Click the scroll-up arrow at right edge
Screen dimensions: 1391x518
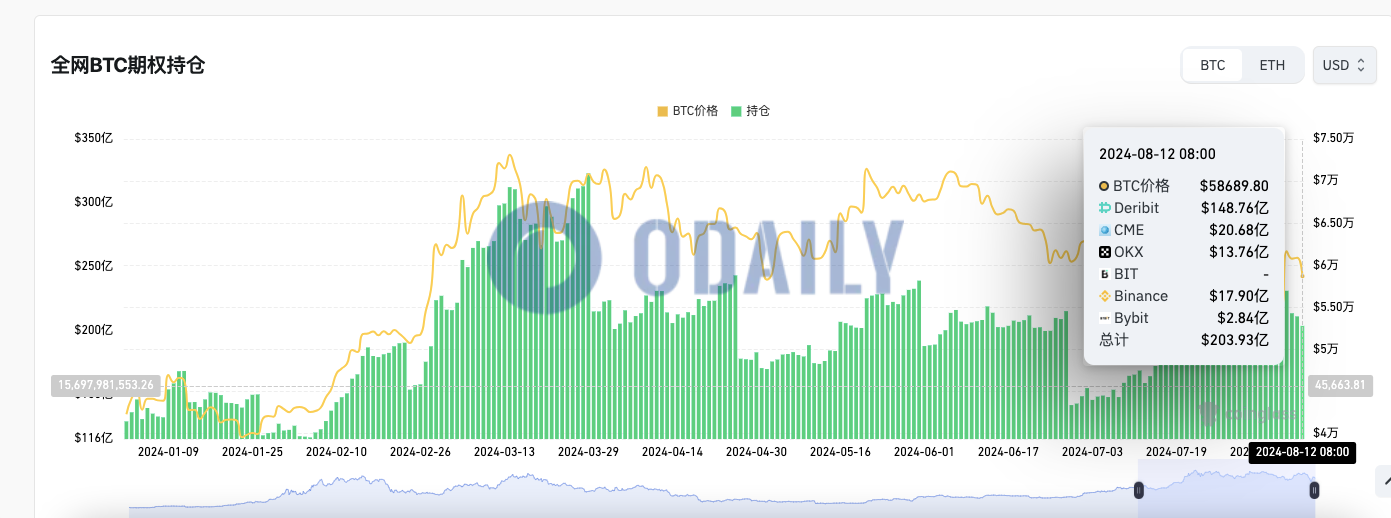[x=1385, y=481]
